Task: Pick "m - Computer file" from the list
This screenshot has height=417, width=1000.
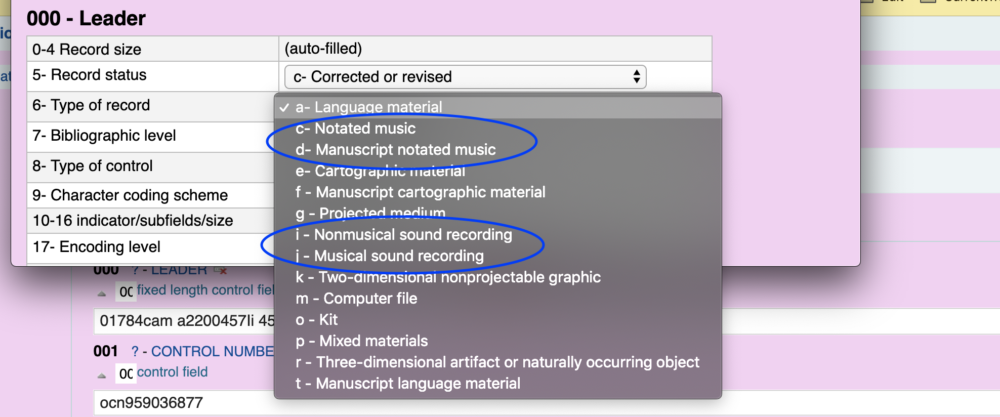Action: [356, 298]
